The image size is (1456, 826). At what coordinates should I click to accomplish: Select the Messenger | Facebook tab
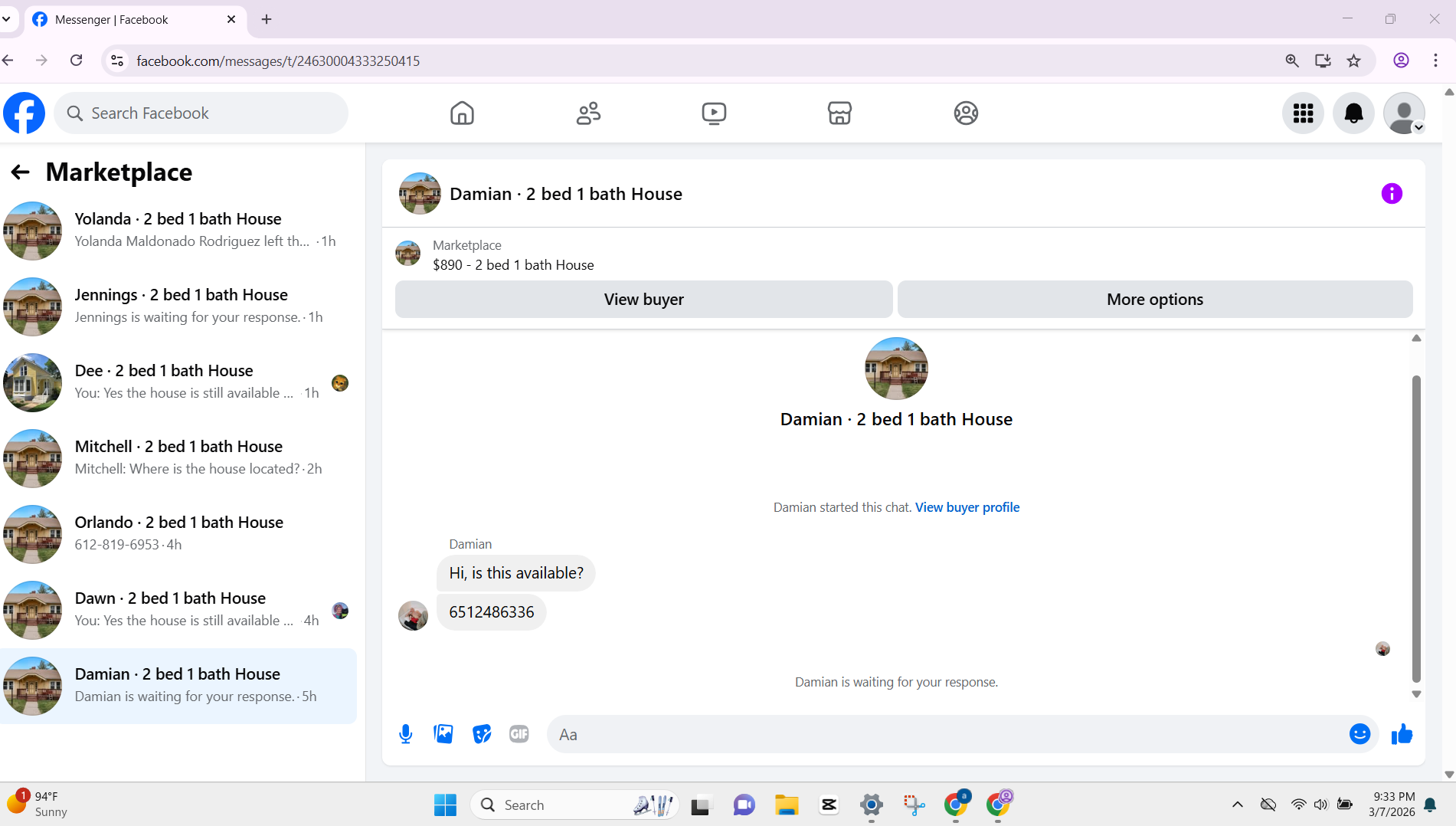pos(136,20)
